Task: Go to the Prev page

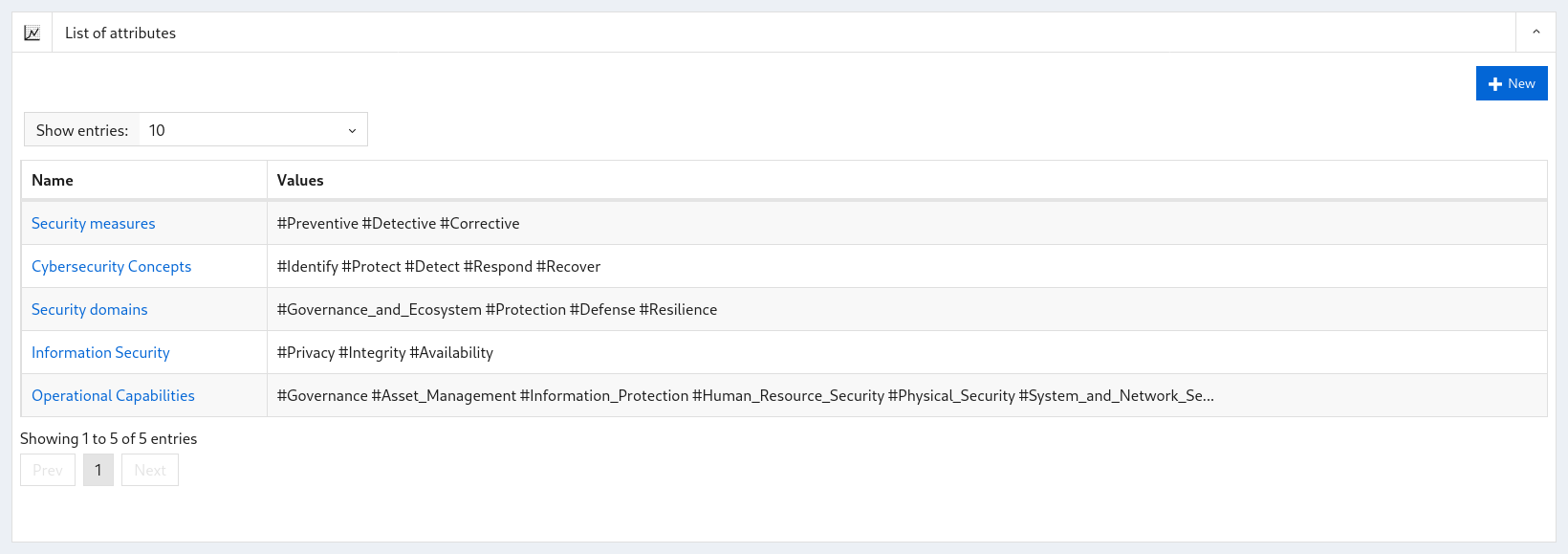Action: coord(48,470)
